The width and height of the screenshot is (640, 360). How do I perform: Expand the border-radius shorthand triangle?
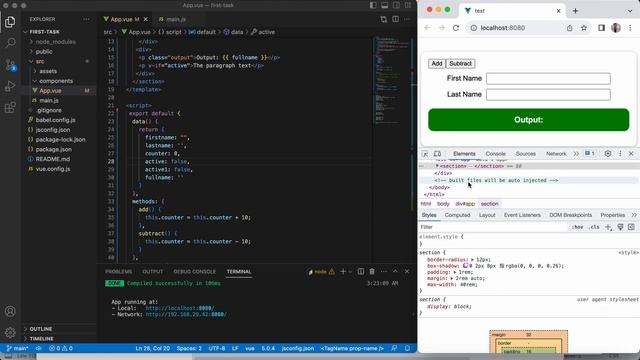(472, 260)
